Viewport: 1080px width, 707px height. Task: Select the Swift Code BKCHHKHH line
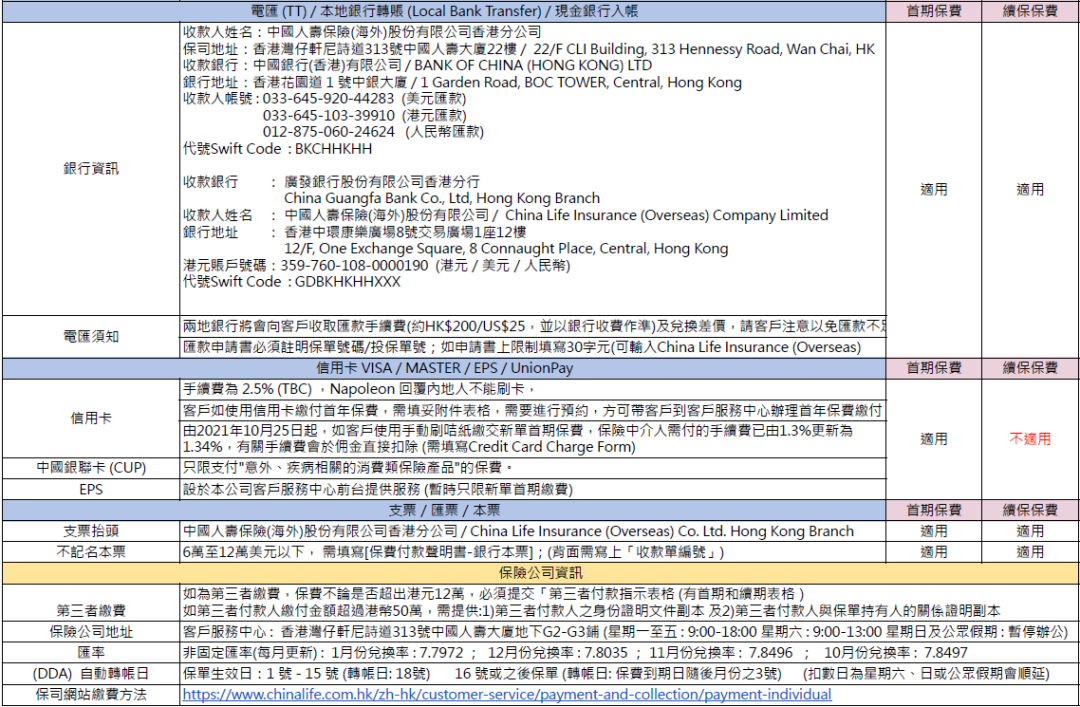pyautogui.click(x=277, y=149)
